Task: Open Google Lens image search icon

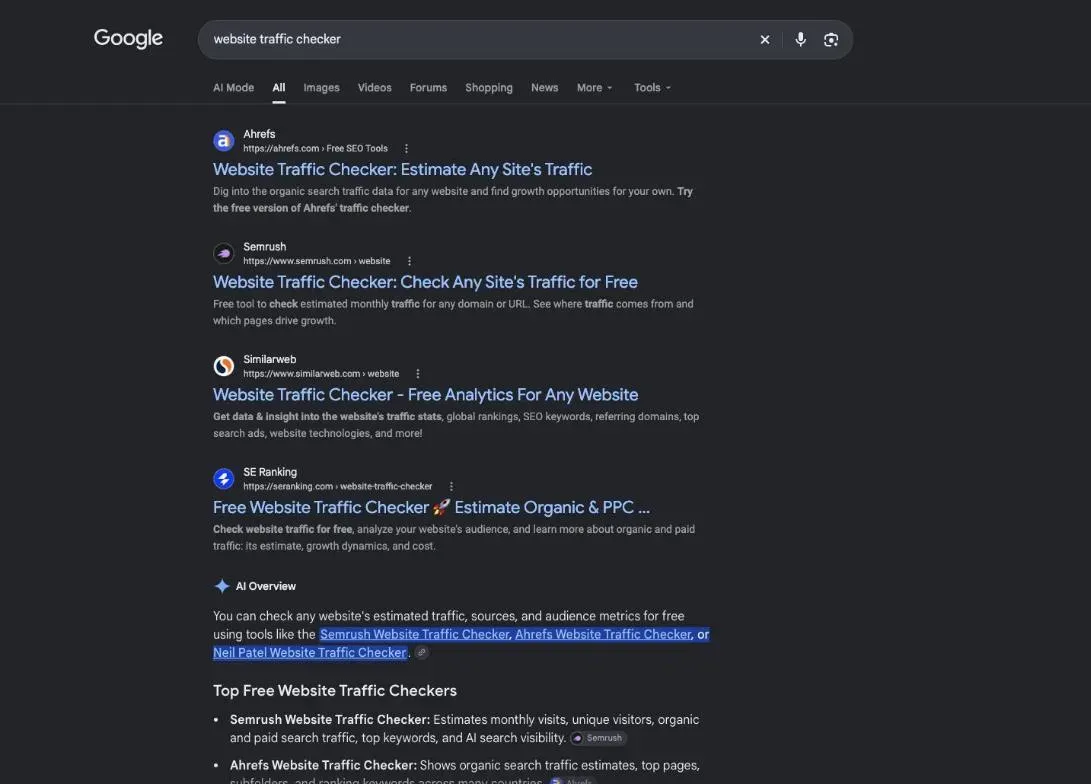Action: 831,40
